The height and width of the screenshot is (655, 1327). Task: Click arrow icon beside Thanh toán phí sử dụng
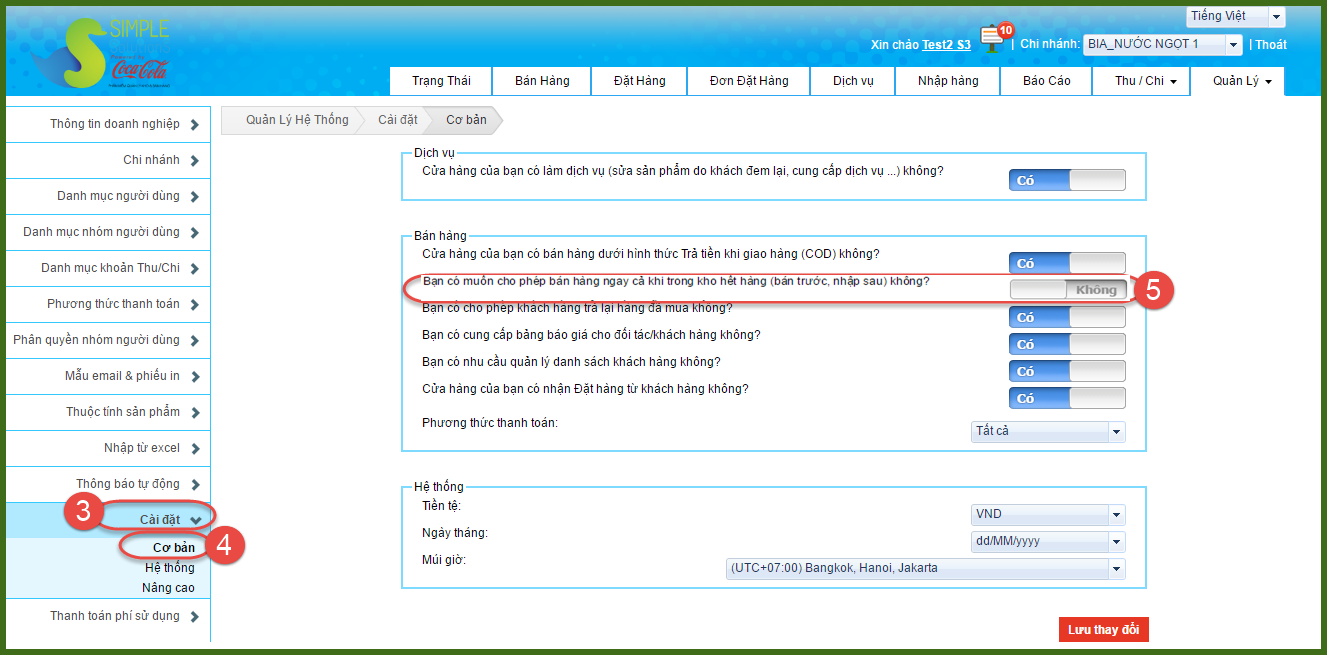pyautogui.click(x=194, y=617)
